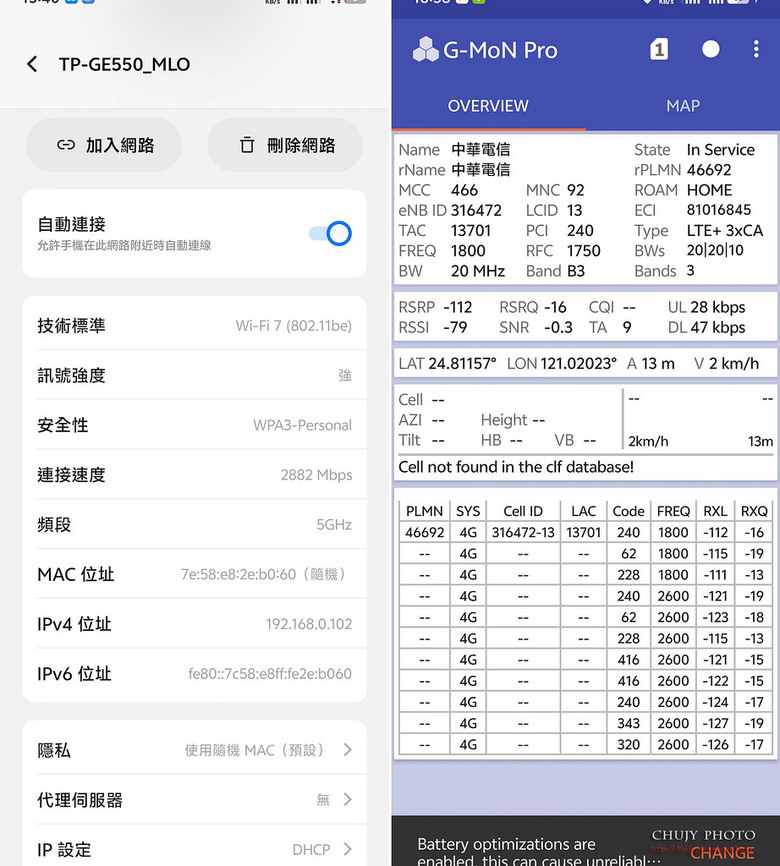Tap the rPLMN value 46692
This screenshot has height=866, width=780.
[x=709, y=170]
